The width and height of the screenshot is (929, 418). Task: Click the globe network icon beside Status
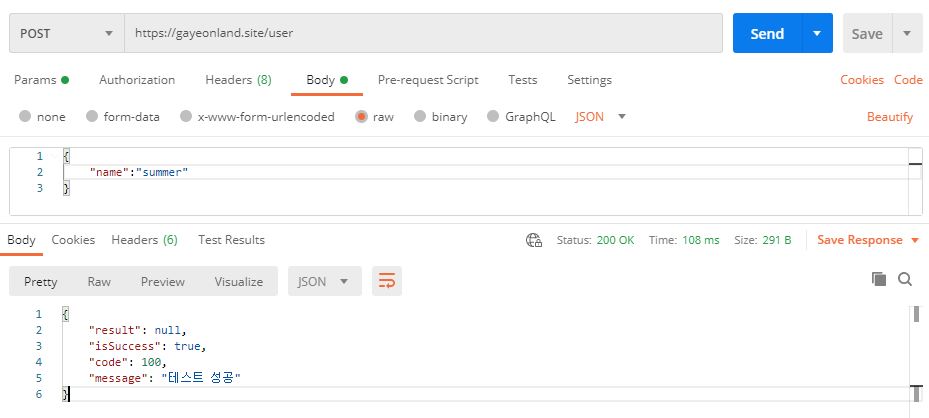coord(534,240)
